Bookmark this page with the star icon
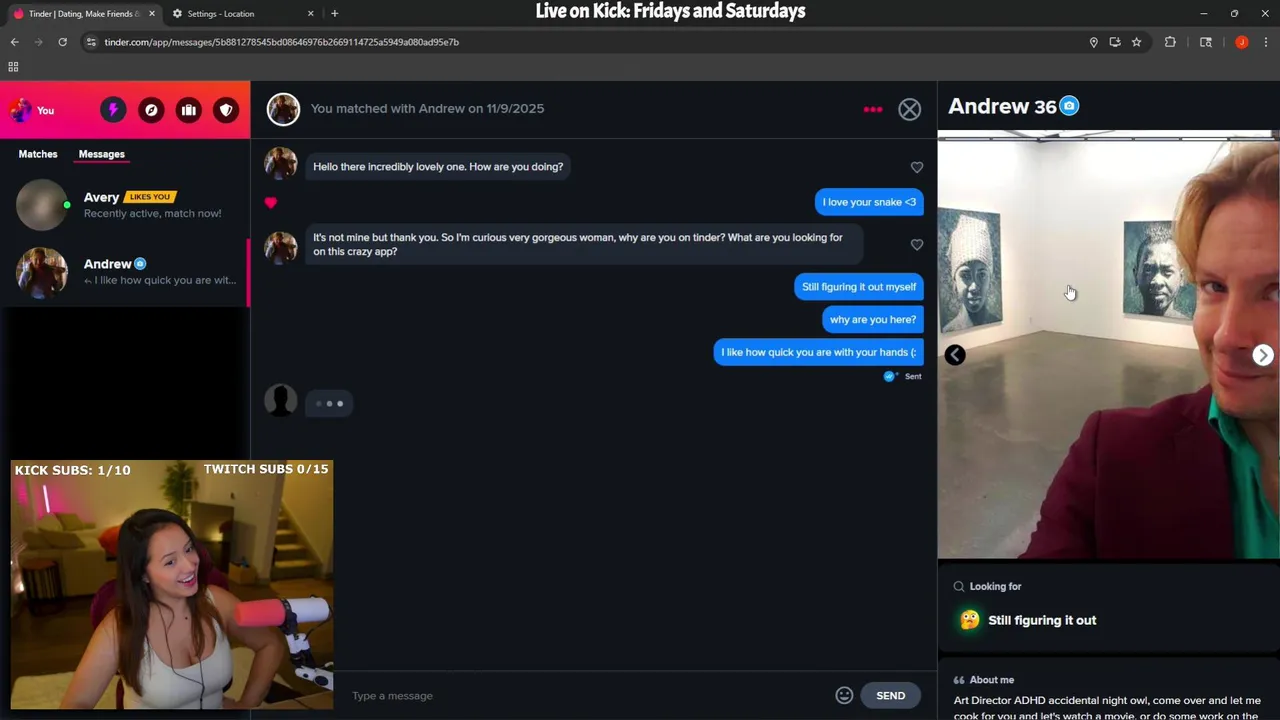This screenshot has height=720, width=1280. click(1137, 42)
